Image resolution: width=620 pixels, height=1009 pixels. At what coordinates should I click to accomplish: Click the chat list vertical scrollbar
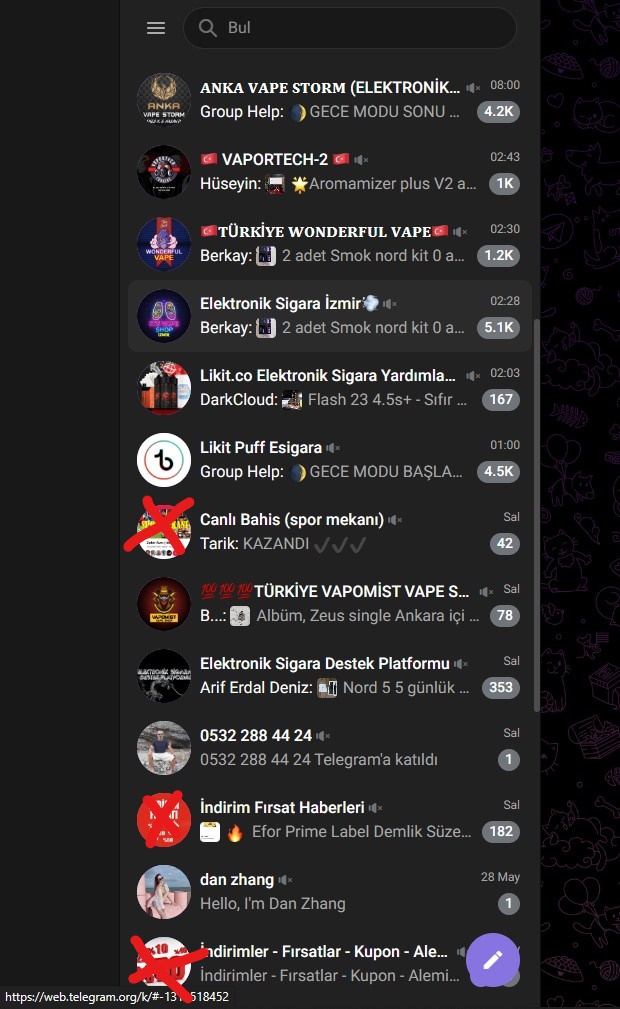point(536,515)
